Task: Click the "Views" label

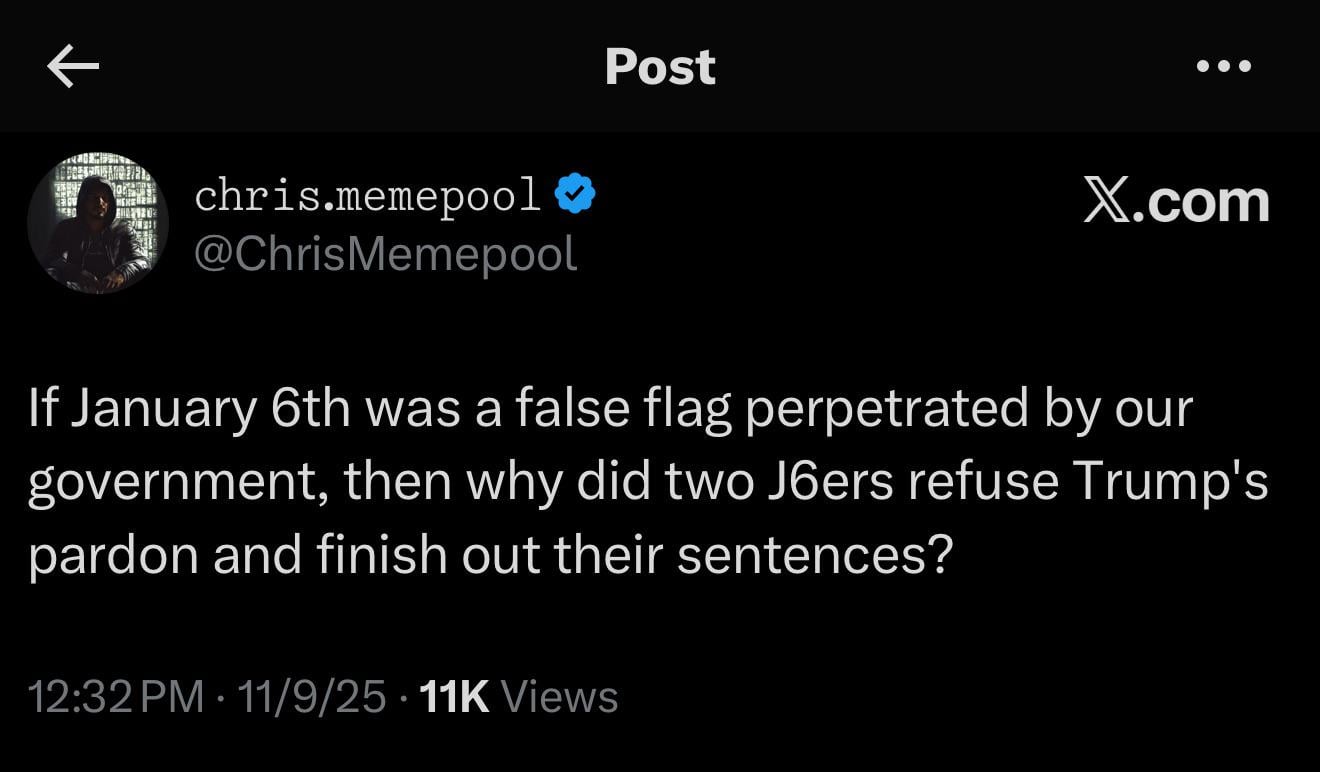Action: click(558, 696)
